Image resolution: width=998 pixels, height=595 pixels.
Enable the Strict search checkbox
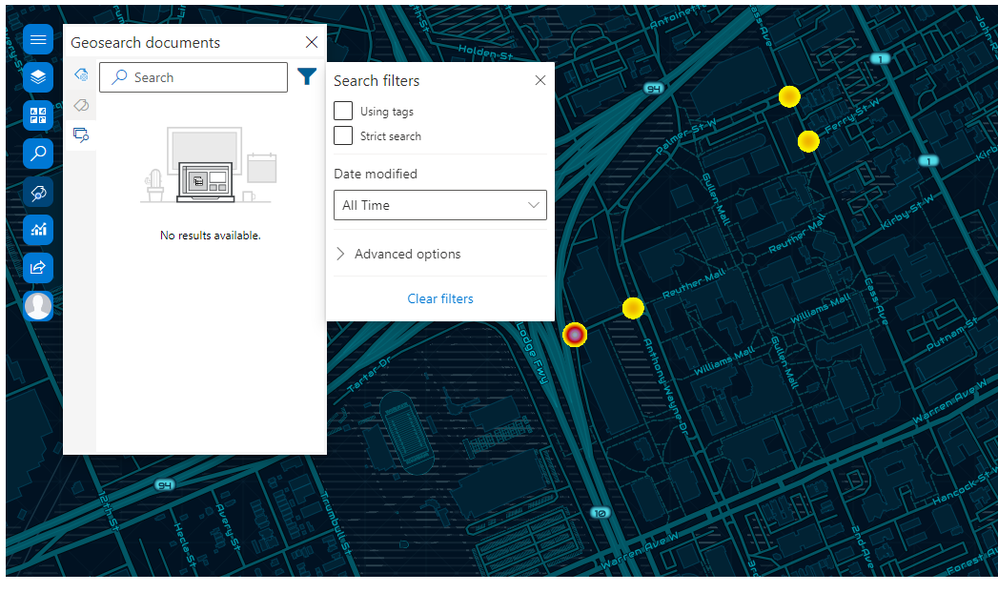pyautogui.click(x=343, y=136)
